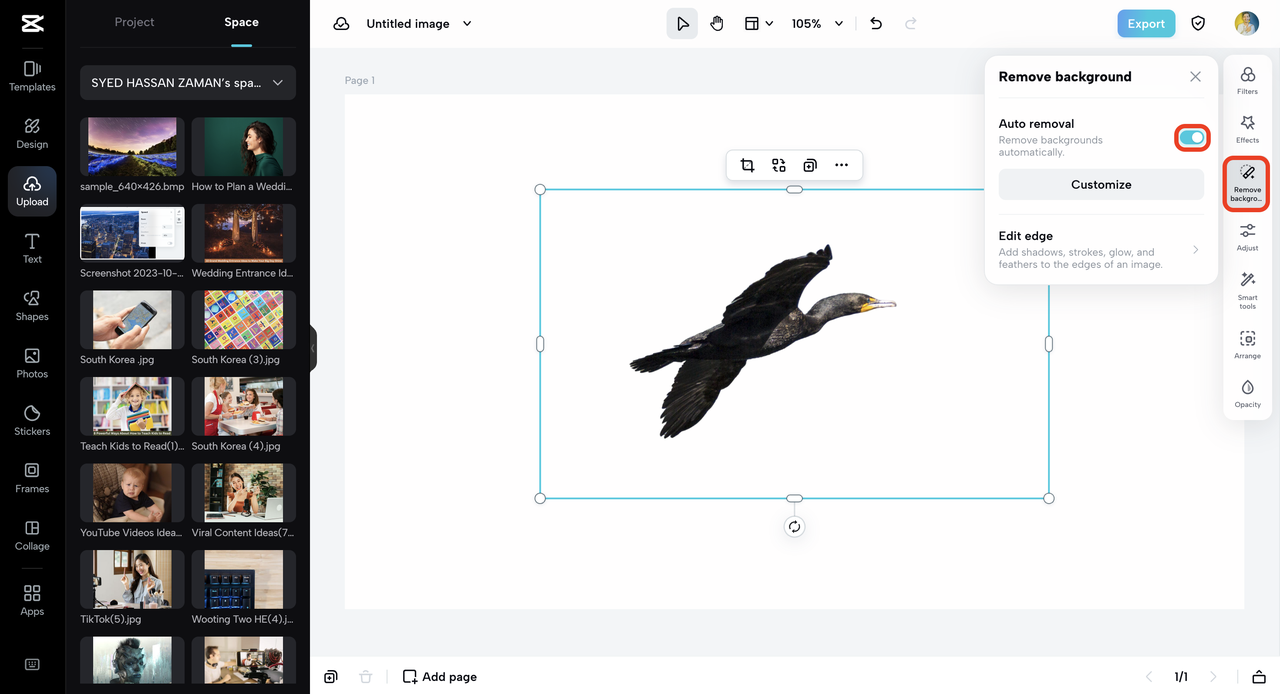Open keyboard shortcuts icon at sidebar bottom
This screenshot has height=694, width=1280.
point(32,664)
